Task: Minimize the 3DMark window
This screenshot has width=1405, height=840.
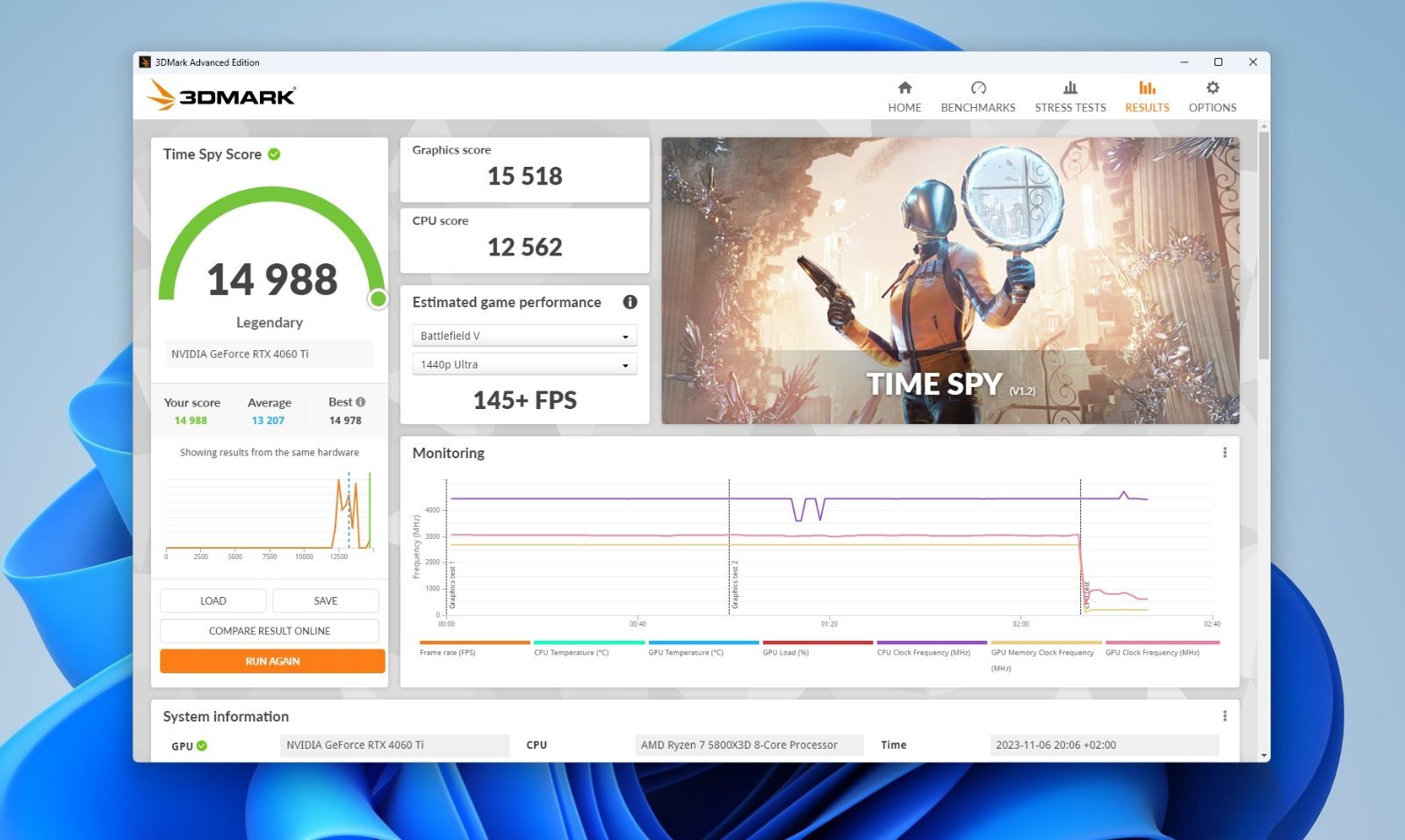Action: coord(1184,62)
